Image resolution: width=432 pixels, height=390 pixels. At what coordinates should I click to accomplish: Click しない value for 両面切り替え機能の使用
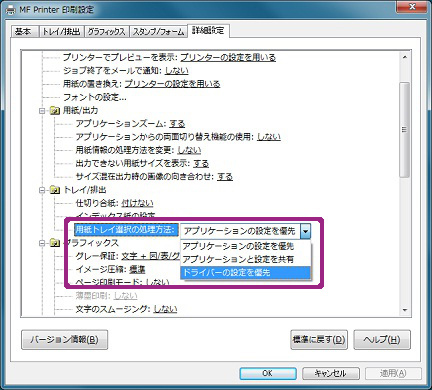pyautogui.click(x=269, y=137)
